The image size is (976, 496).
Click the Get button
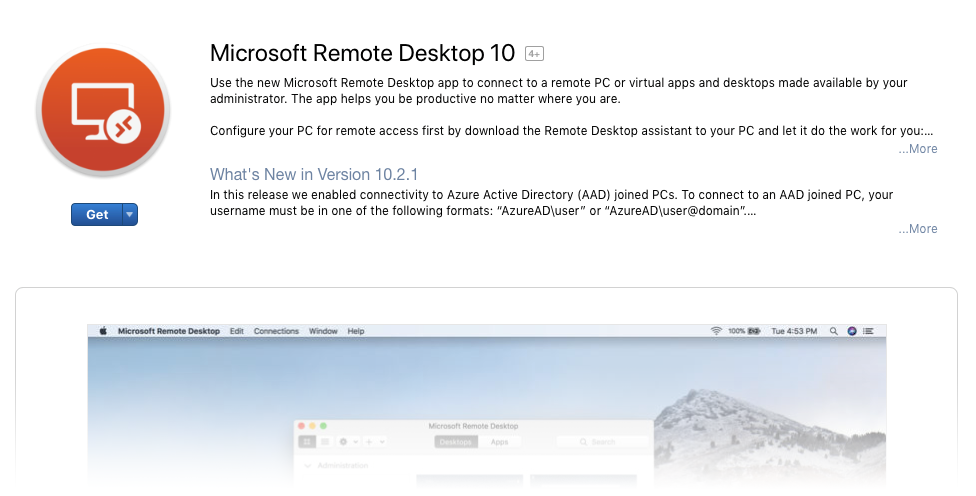coord(96,215)
